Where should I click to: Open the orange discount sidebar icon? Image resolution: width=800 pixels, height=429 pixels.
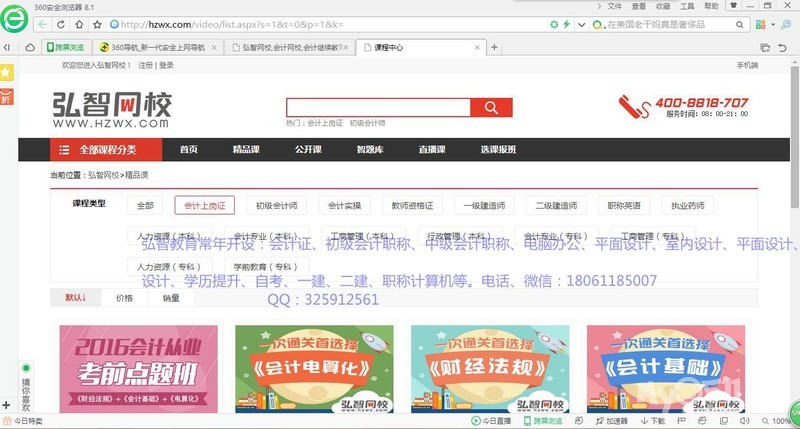[6, 96]
